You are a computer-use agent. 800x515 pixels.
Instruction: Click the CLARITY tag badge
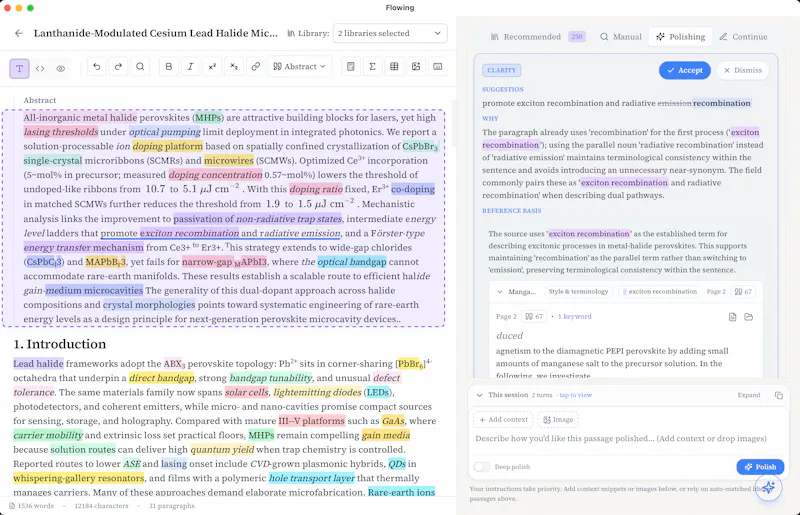click(502, 70)
